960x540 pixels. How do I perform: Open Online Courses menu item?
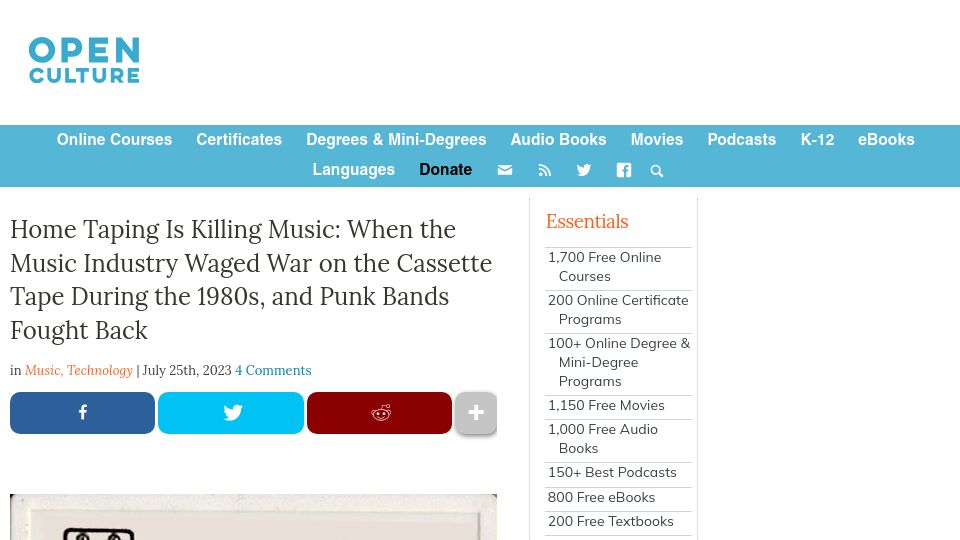tap(114, 140)
